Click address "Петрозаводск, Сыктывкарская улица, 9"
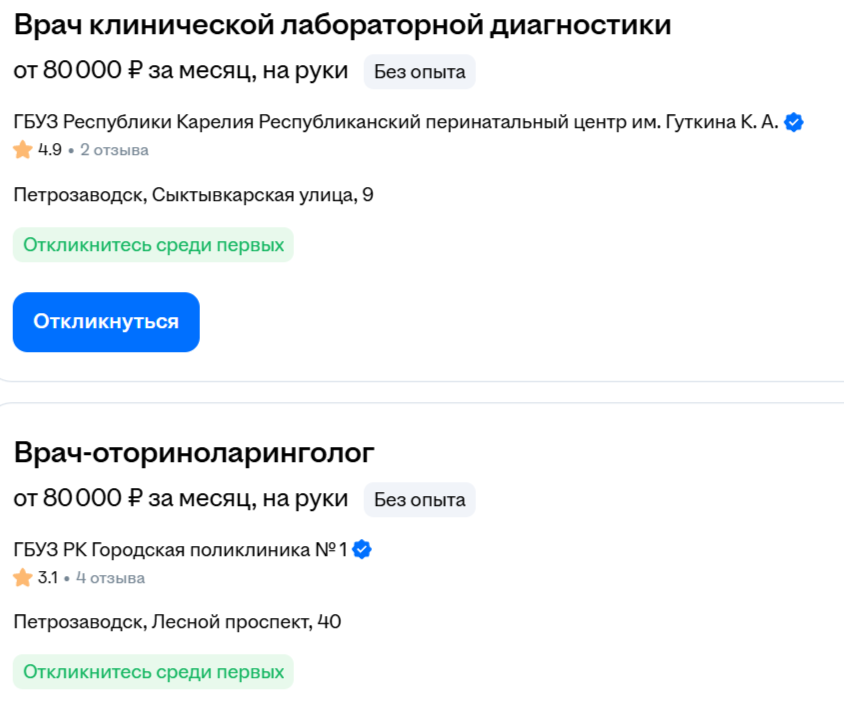The width and height of the screenshot is (844, 701). (x=193, y=195)
